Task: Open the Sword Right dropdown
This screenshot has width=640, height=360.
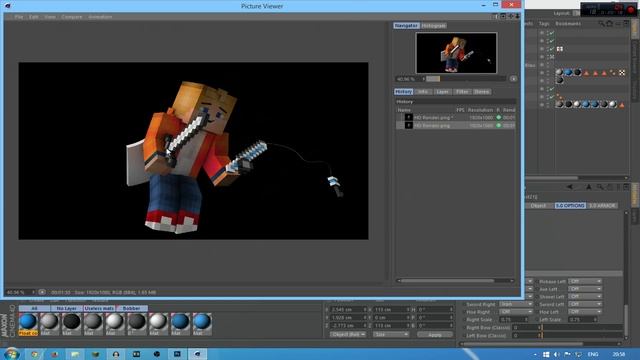Action: pos(516,304)
